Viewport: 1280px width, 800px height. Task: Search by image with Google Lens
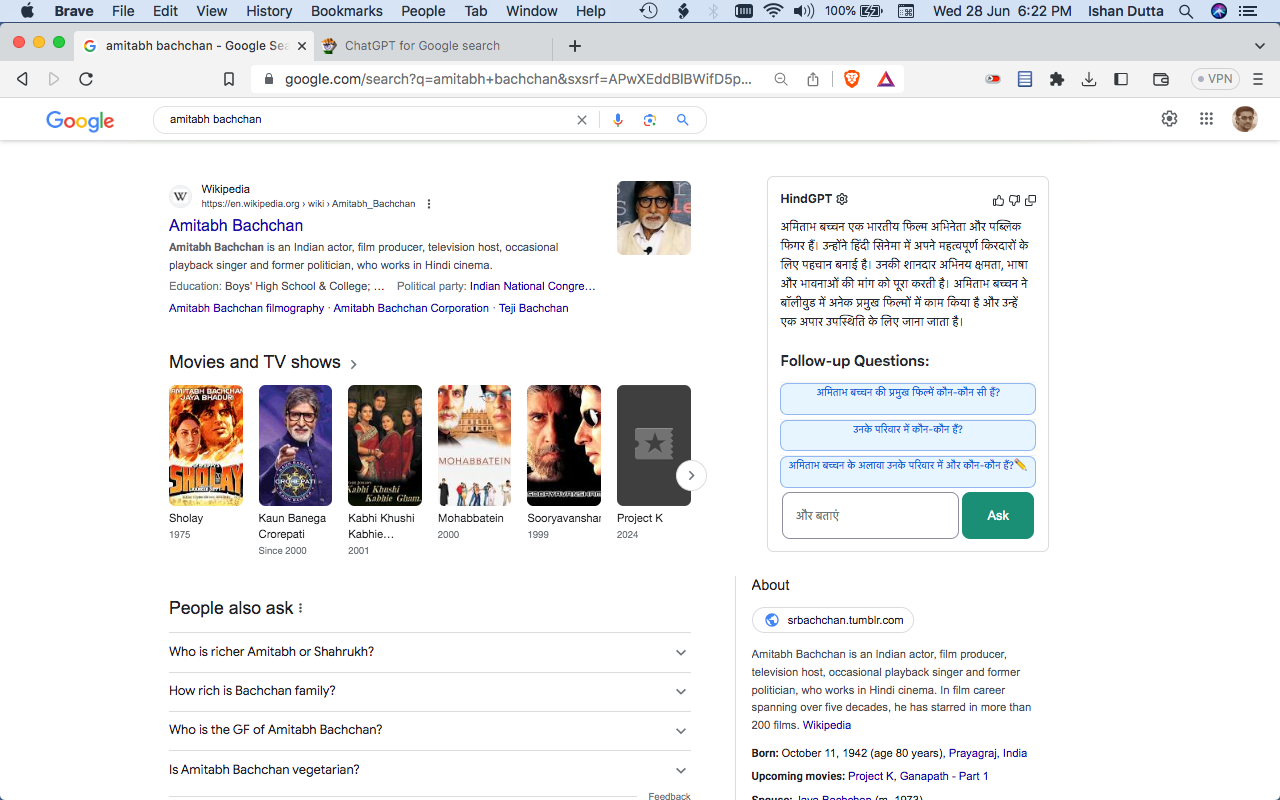click(650, 119)
